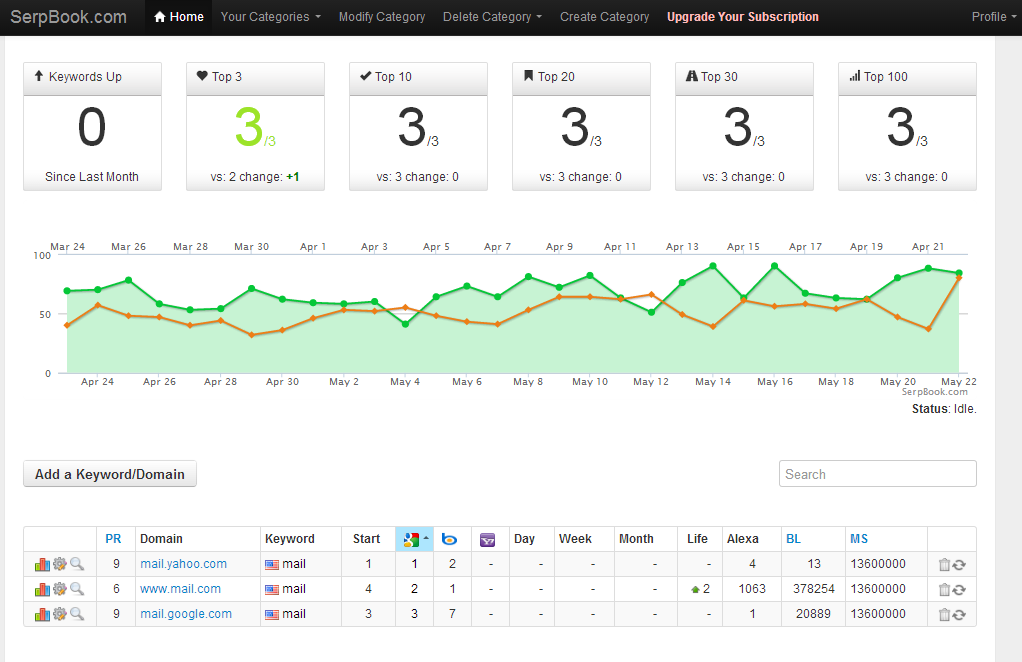Click Add a Keyword/Domain button
1022x662 pixels.
coord(110,474)
